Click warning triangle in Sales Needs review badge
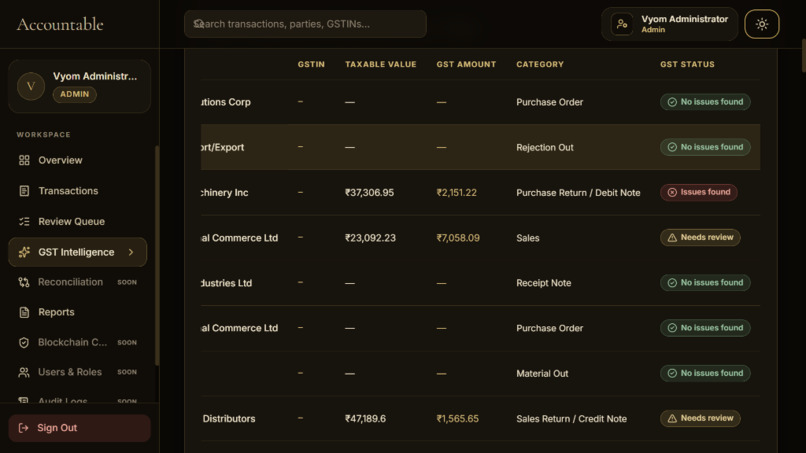Viewport: 806px width, 453px height. click(672, 238)
